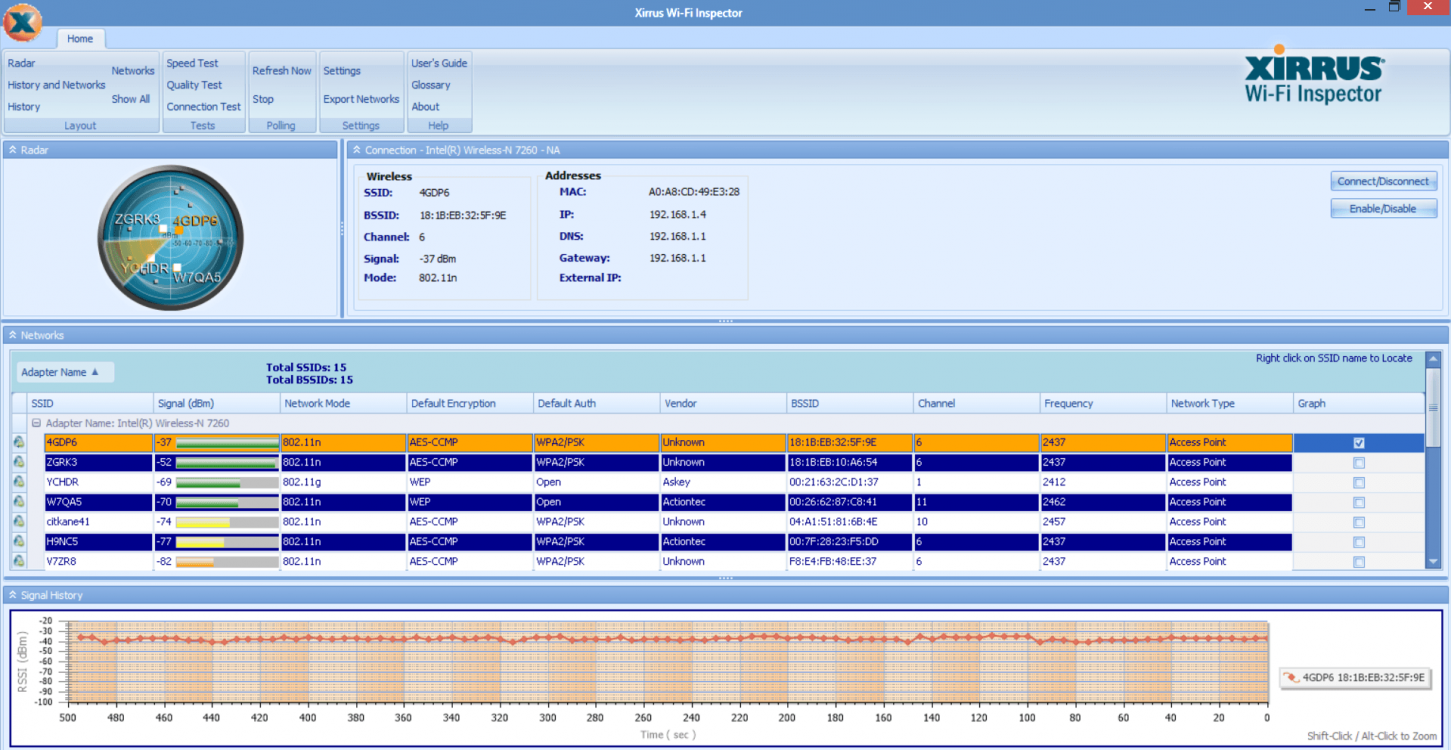Image resolution: width=1451 pixels, height=750 pixels.
Task: Enable the Graph checkbox for YCHDR
Action: 1358,483
